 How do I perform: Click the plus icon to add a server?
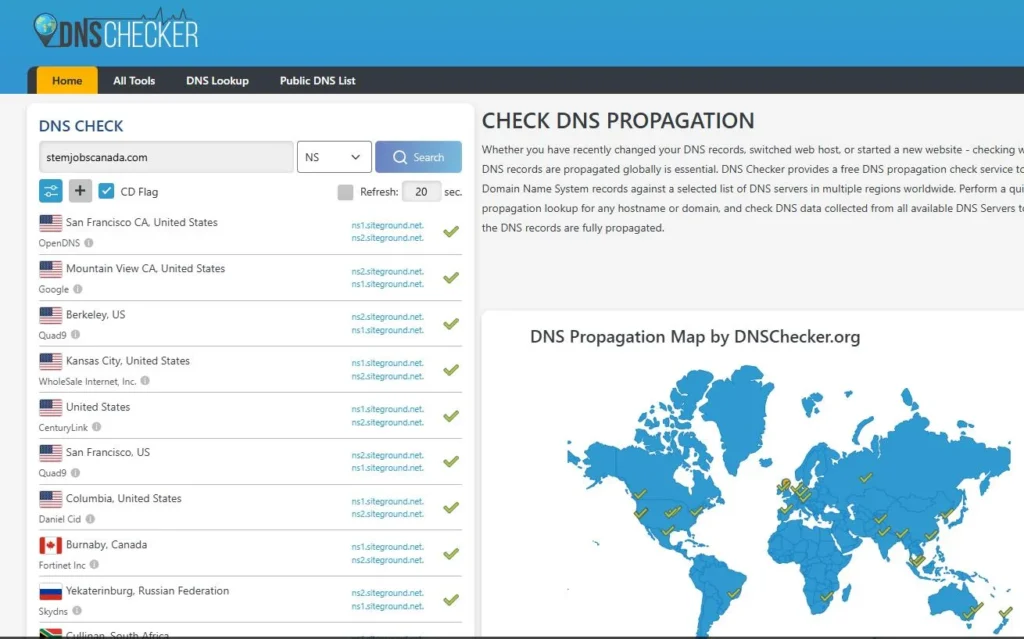pyautogui.click(x=80, y=191)
